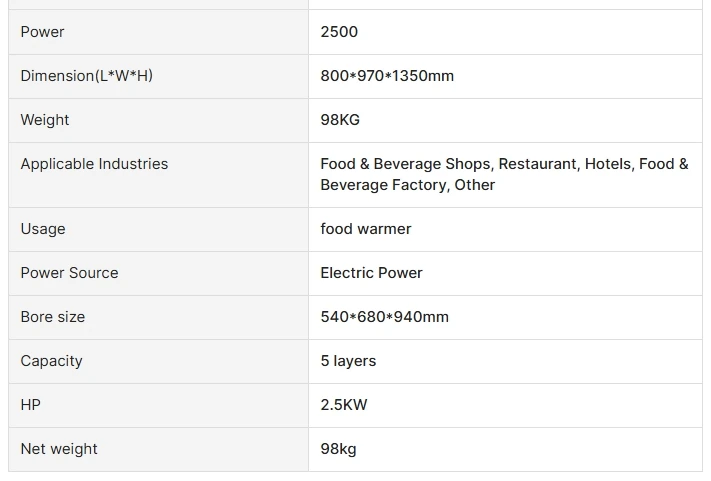Viewport: 711px width, 481px height.
Task: Click the Power Source label
Action: coord(69,273)
